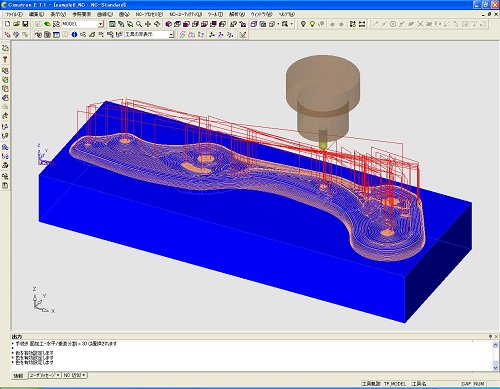Click the rotate view icon next to pan
The width and height of the screenshot is (500, 389).
[157, 24]
